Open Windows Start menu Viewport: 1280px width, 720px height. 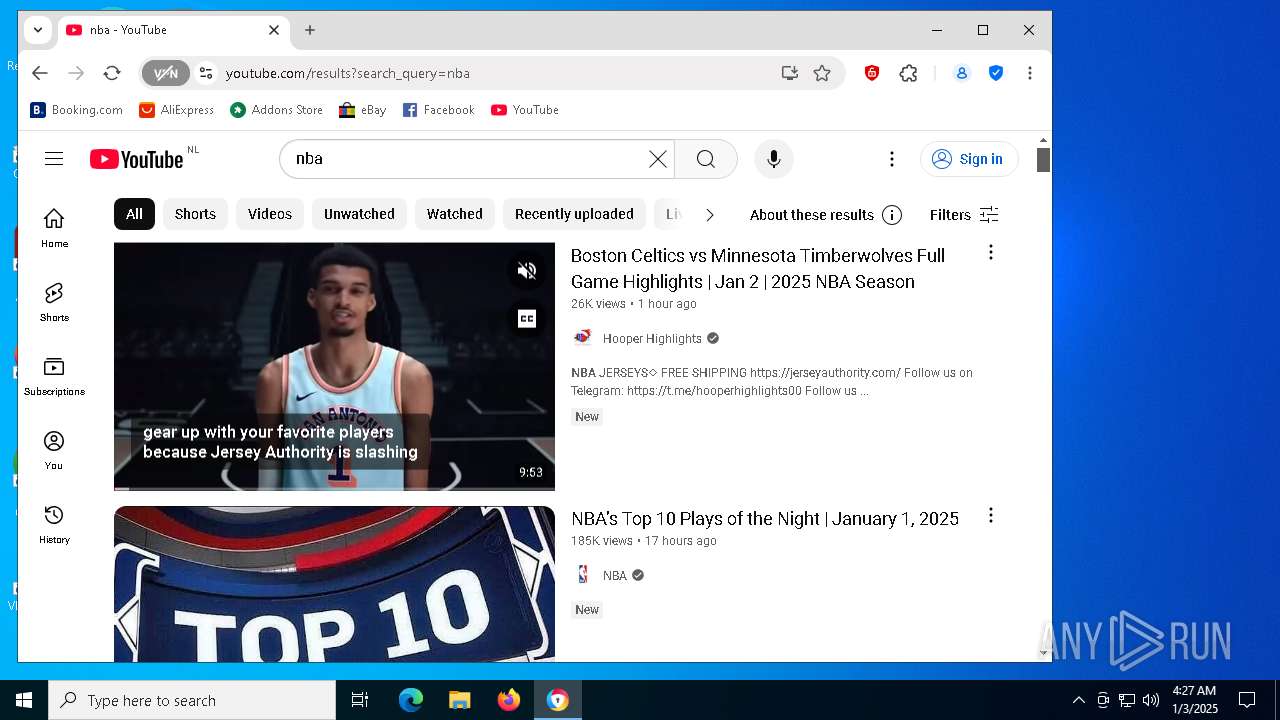coord(24,700)
